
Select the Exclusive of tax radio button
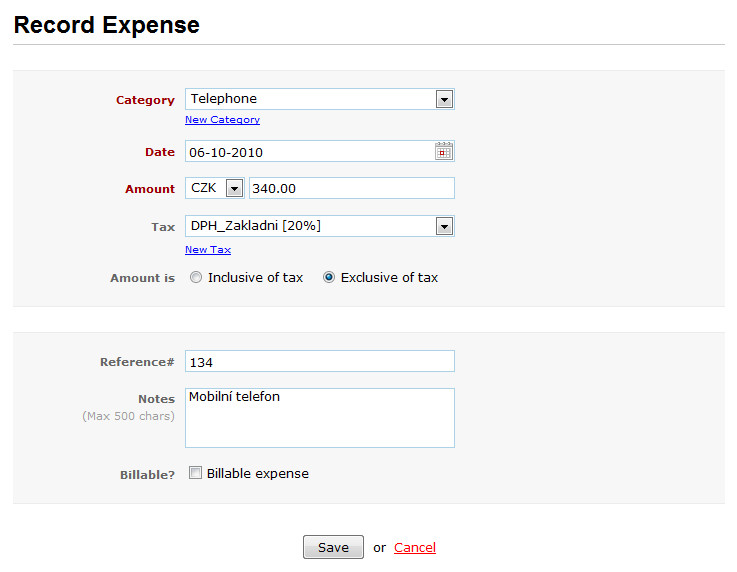click(x=329, y=277)
